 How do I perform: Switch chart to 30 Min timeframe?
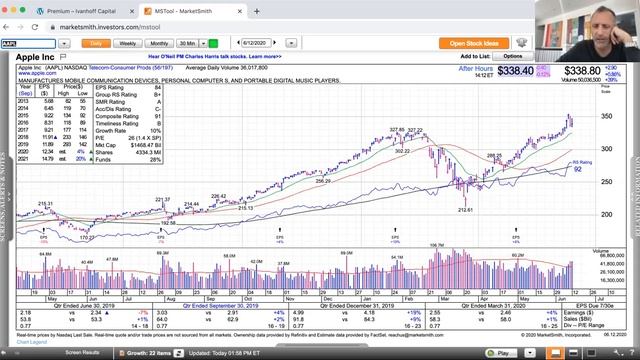187,43
